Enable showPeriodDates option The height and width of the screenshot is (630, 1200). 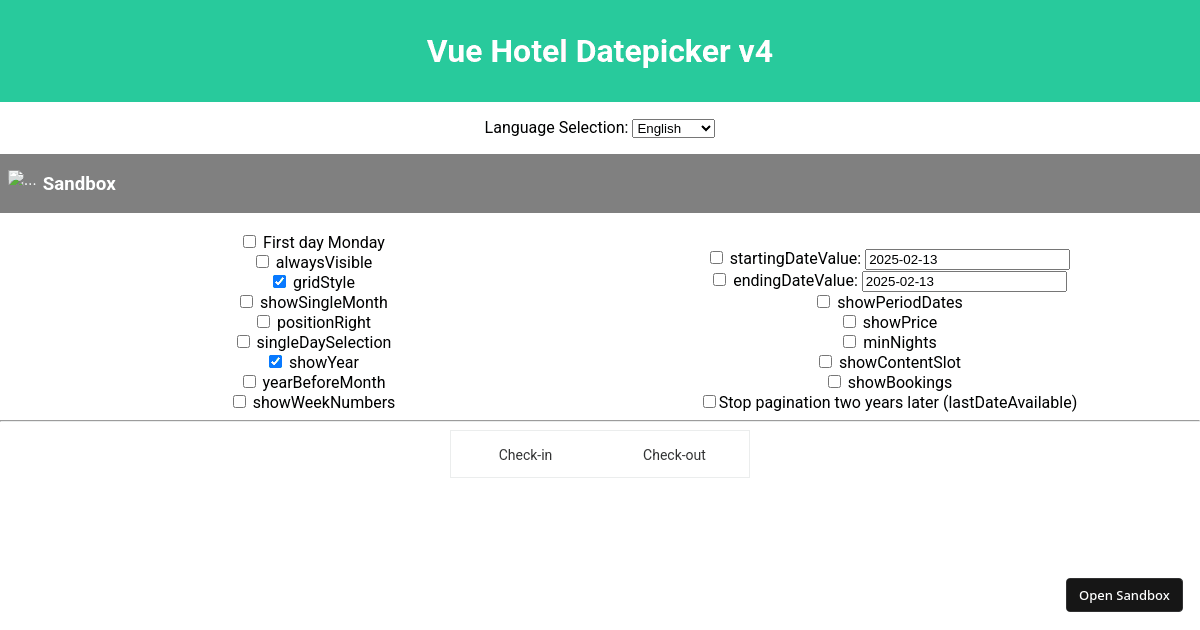point(823,301)
